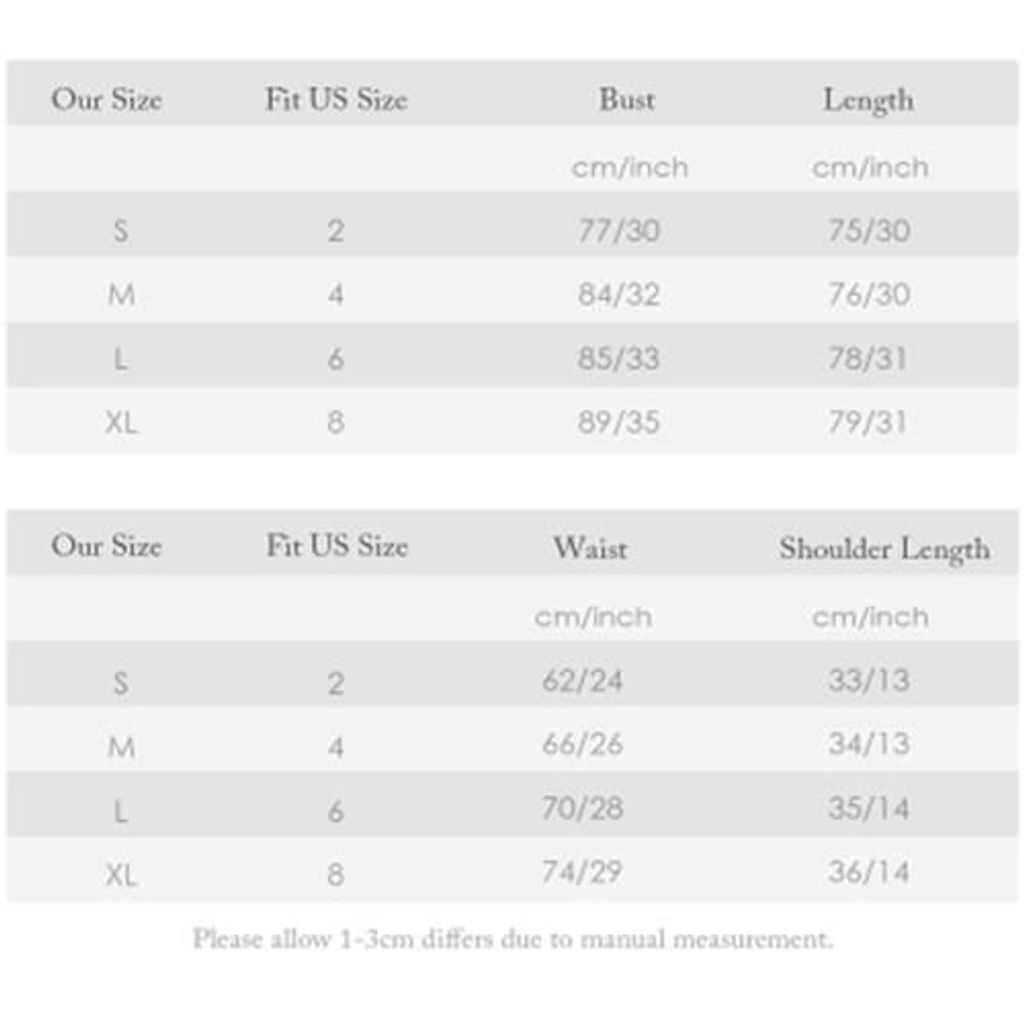1024x1024 pixels.
Task: Click the 77/30 bust measurement
Action: 619,231
